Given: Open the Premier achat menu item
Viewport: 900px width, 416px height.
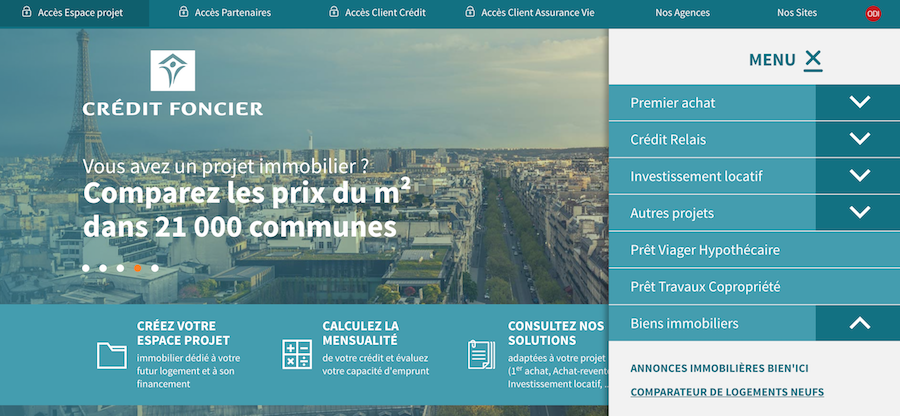Looking at the screenshot, I should tap(712, 103).
